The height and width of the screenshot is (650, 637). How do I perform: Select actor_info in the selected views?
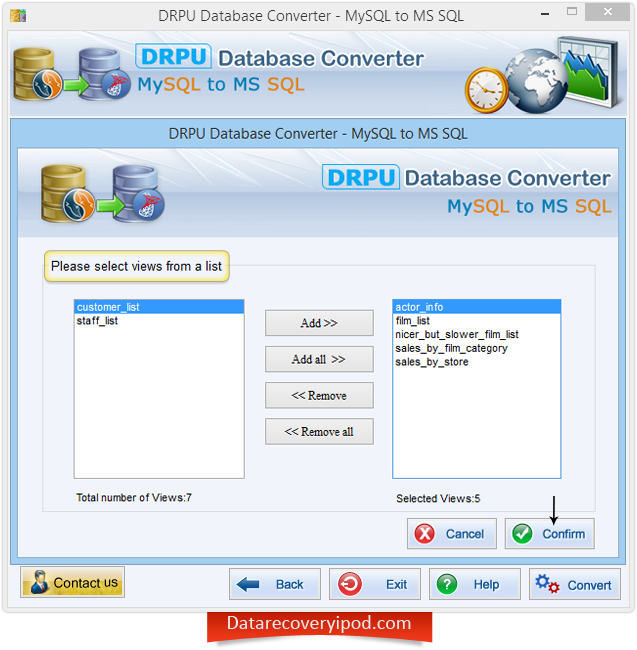477,307
